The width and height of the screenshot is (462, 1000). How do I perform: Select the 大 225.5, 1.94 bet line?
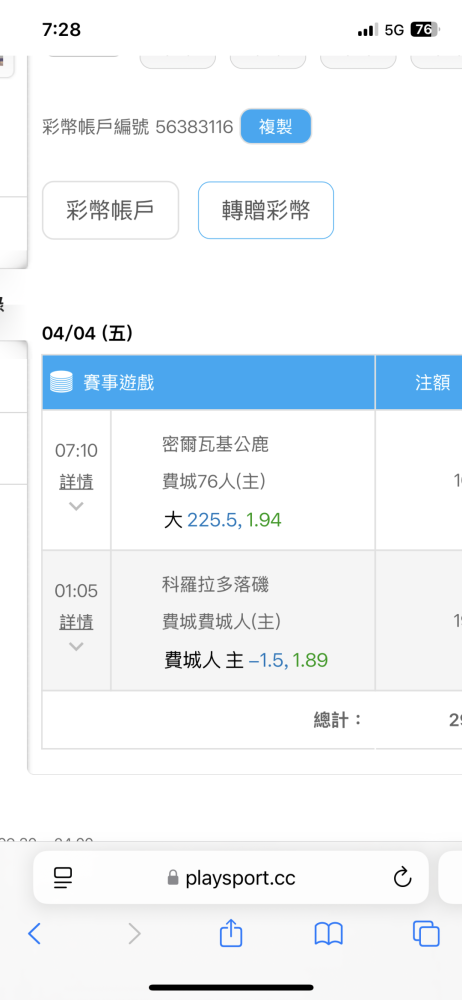223,520
